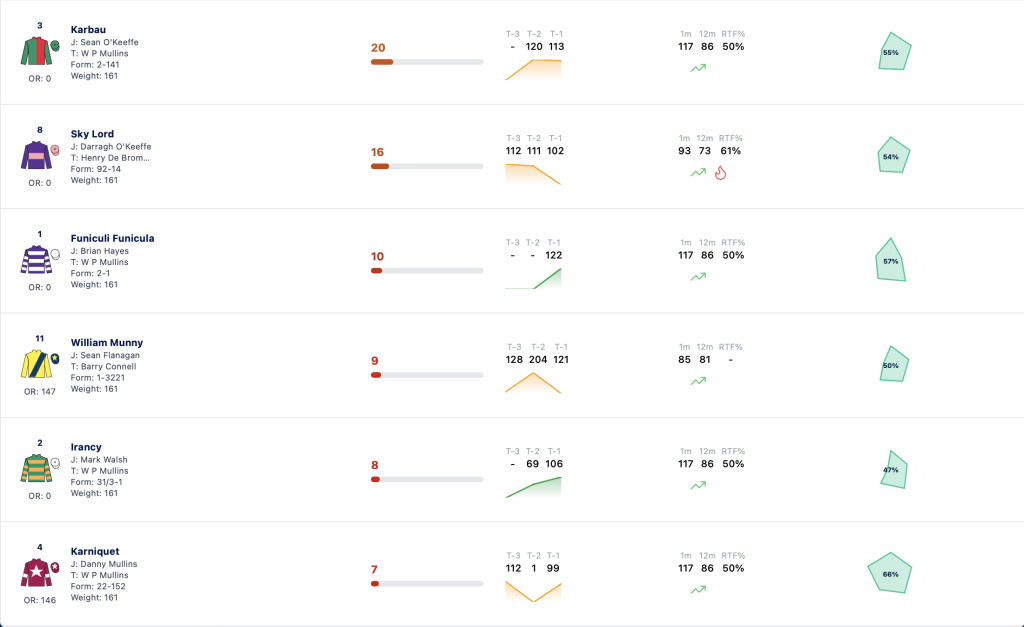Click William Munny's T-3 T-2 T-1 sparkline
The image size is (1024, 627).
(x=533, y=383)
